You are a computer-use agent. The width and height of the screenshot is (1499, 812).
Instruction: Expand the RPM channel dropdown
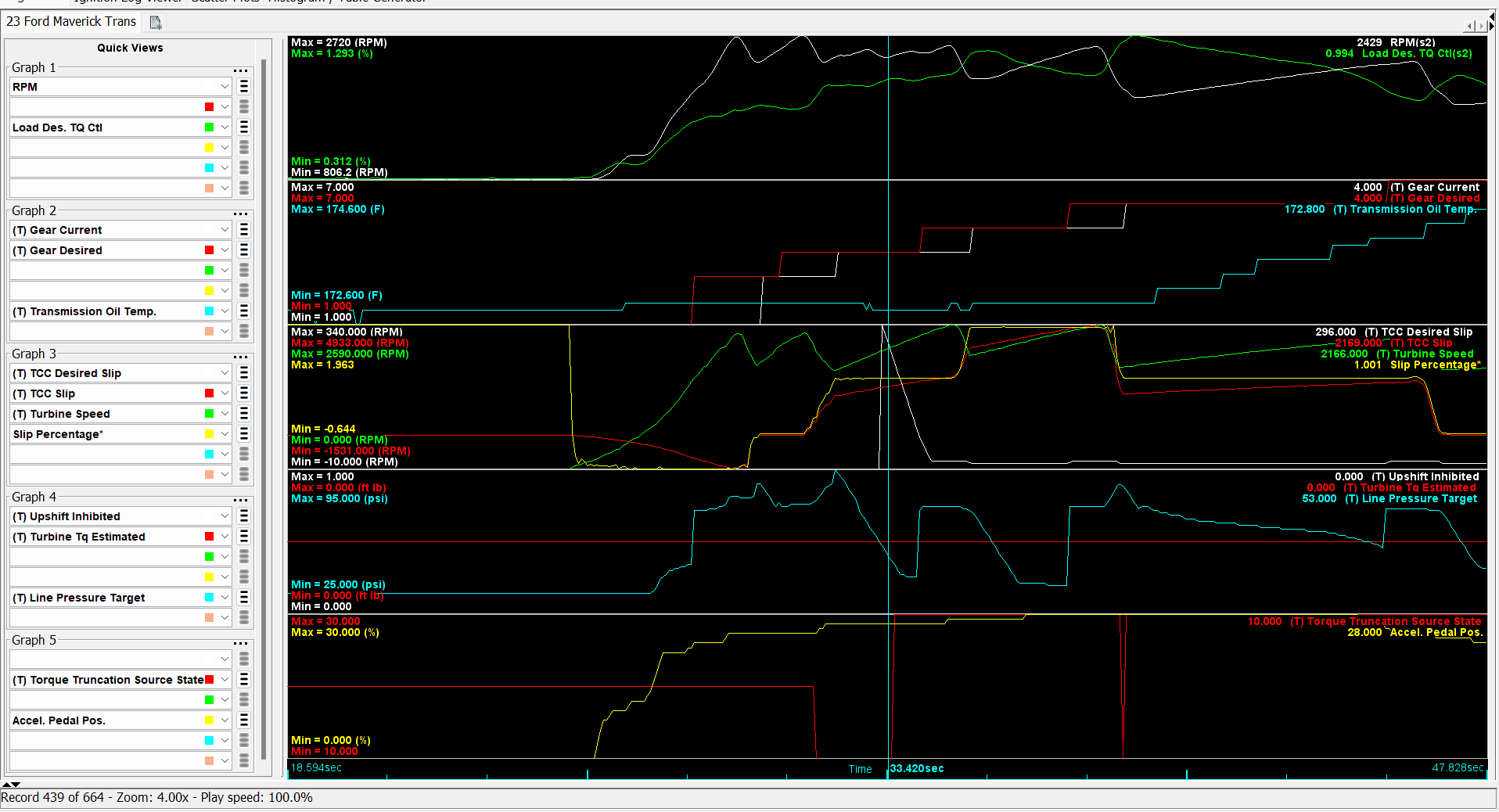click(x=225, y=87)
